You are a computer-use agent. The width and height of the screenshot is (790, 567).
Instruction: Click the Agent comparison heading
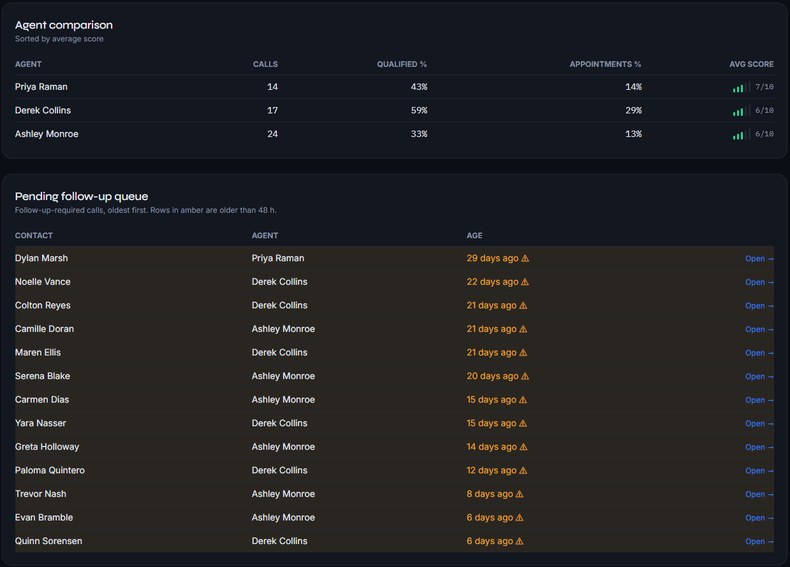pyautogui.click(x=64, y=25)
